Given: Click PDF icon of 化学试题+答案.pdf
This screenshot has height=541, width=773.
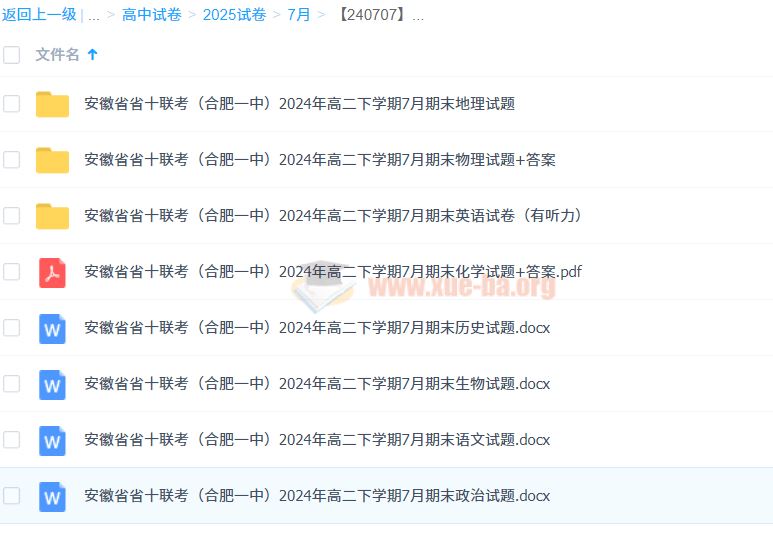Looking at the screenshot, I should click(x=52, y=272).
